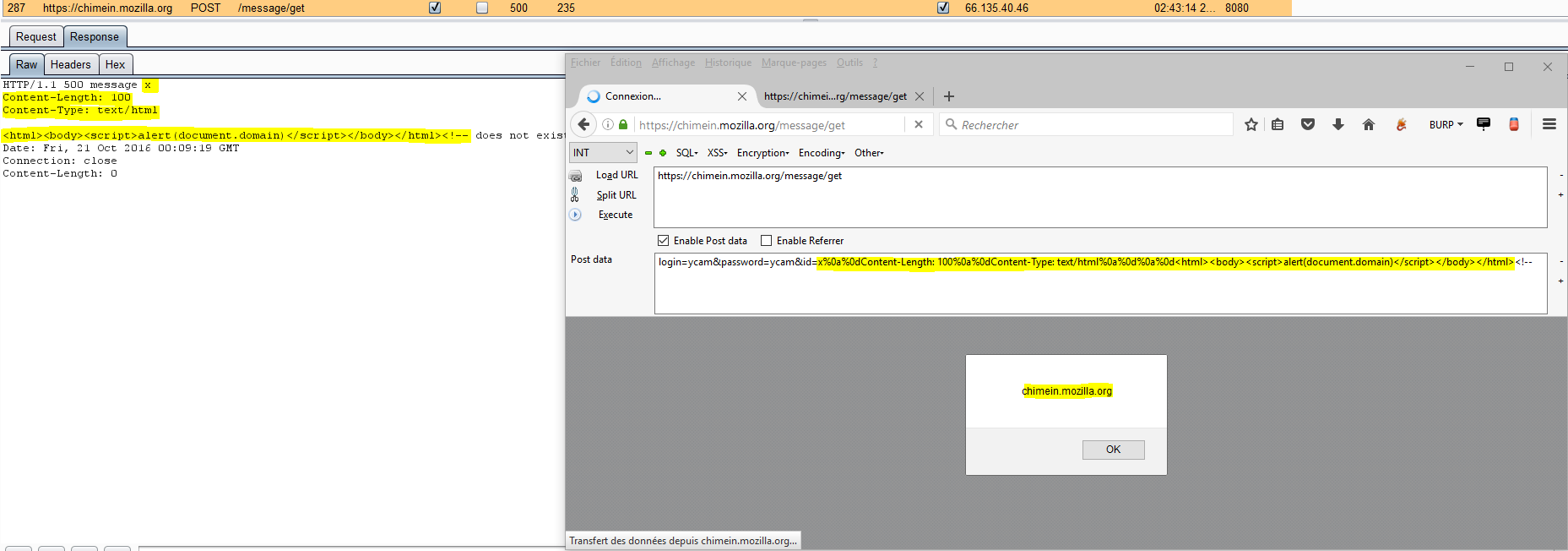Click the Execute play icon
Image resolution: width=1568 pixels, height=551 pixels.
(575, 215)
